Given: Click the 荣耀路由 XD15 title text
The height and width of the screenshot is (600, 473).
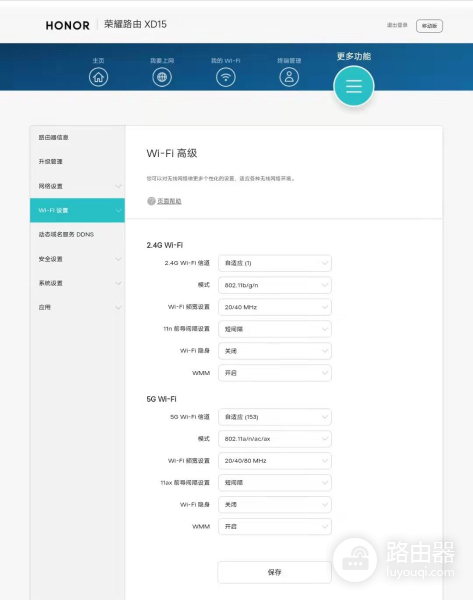Looking at the screenshot, I should [135, 24].
